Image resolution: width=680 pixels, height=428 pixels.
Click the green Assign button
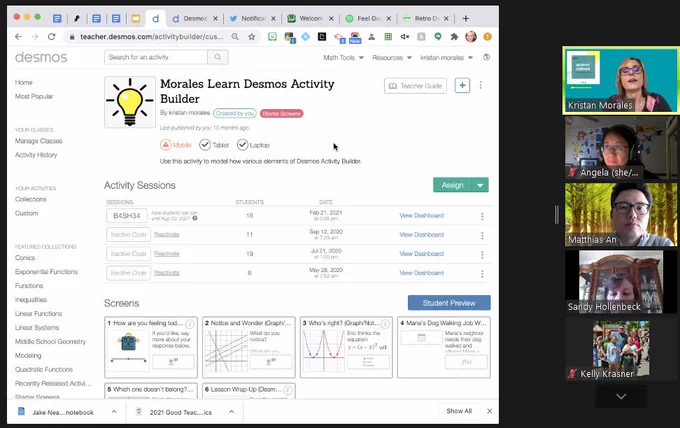(x=452, y=185)
